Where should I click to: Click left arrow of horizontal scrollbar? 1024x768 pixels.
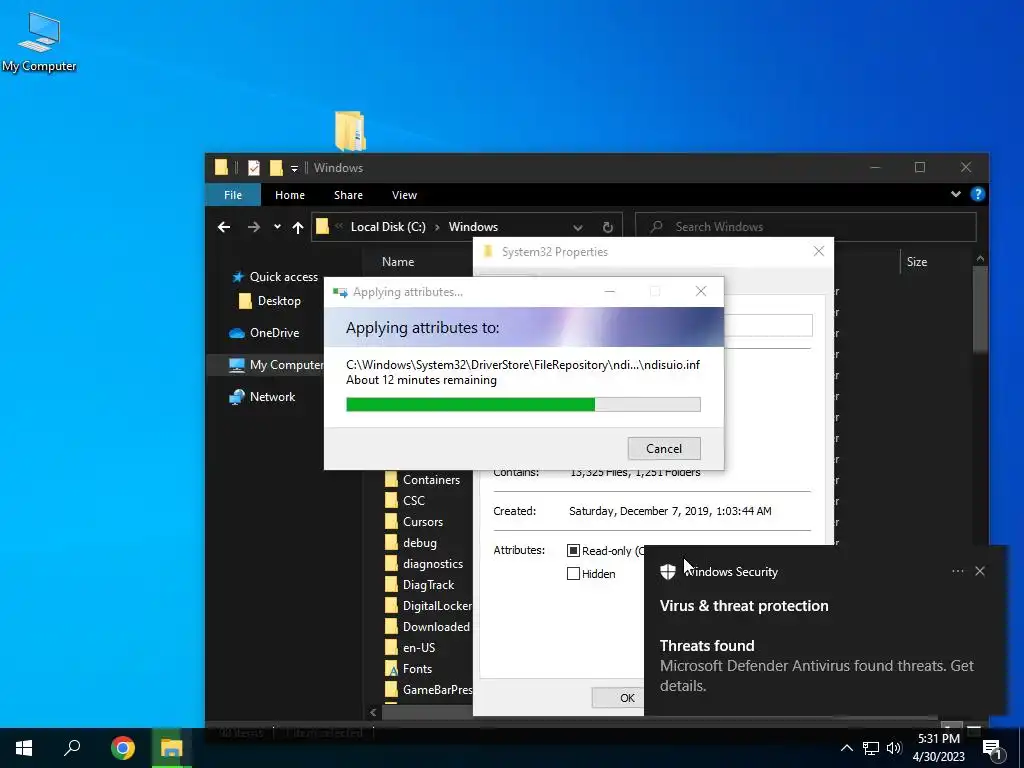[x=373, y=712]
